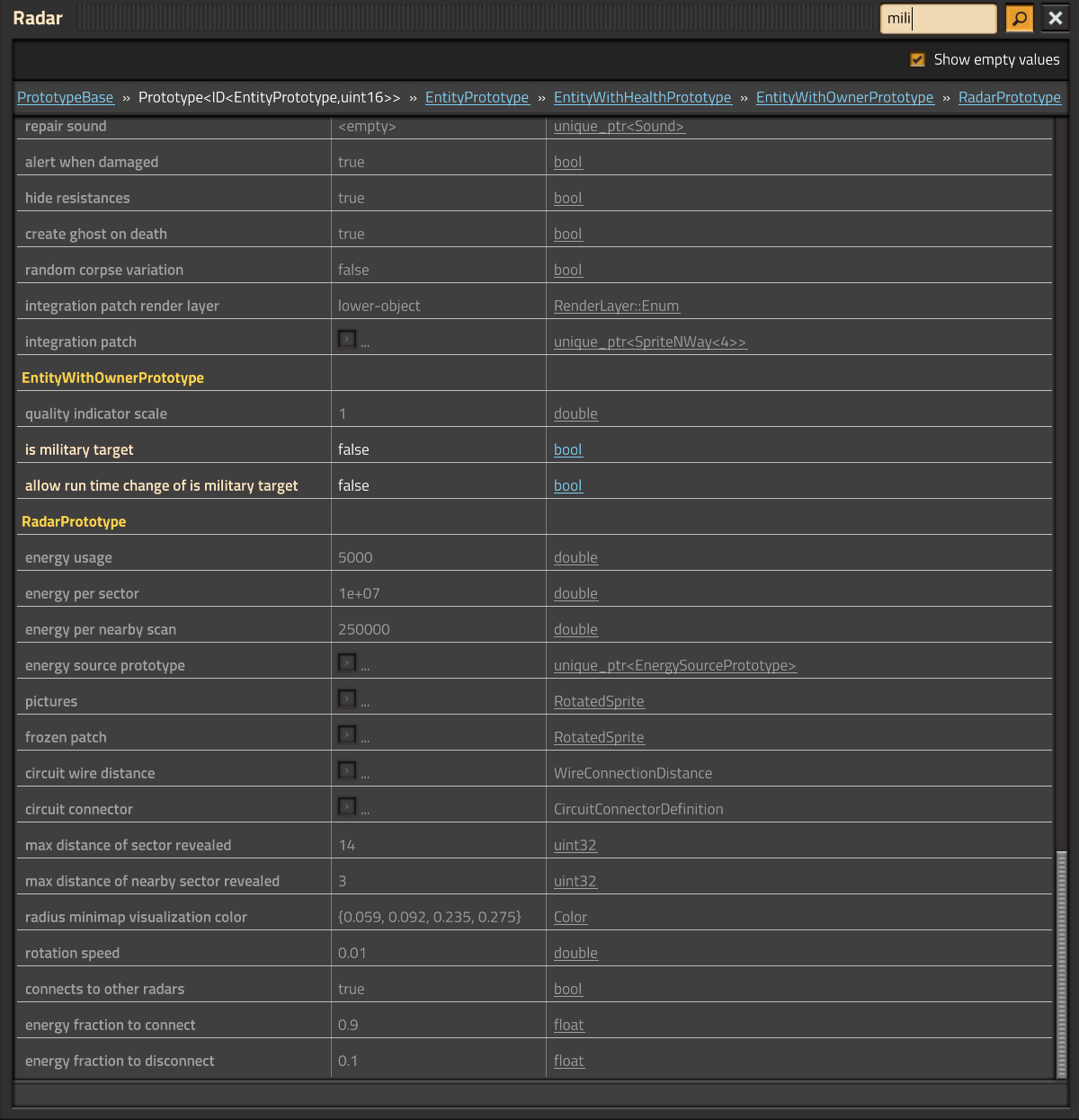Click the search text field containing mili
The image size is (1079, 1120).
coord(938,18)
